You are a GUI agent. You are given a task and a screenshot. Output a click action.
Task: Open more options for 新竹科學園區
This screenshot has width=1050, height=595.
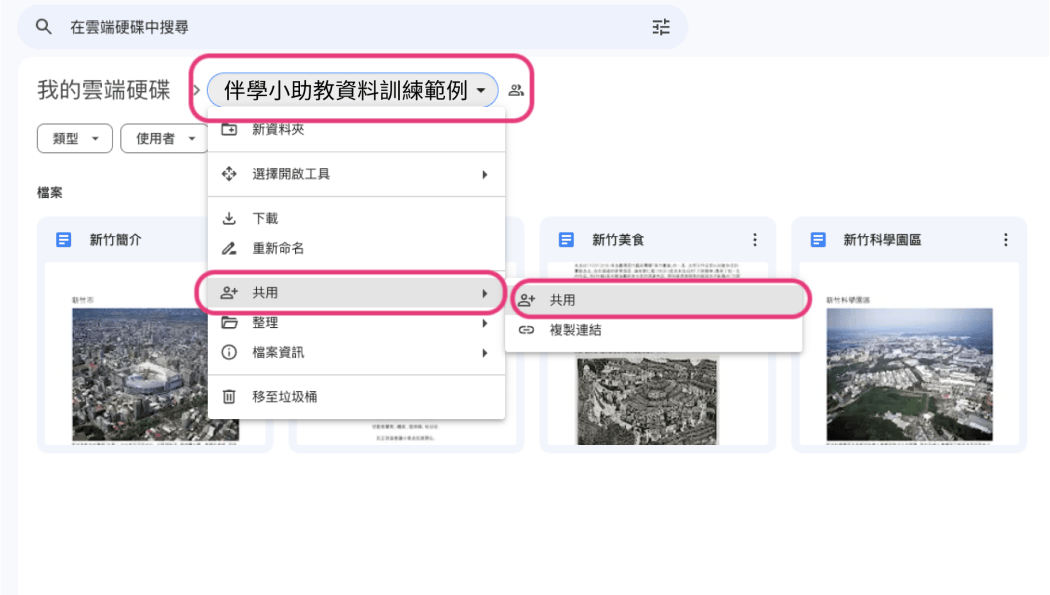click(x=1006, y=240)
